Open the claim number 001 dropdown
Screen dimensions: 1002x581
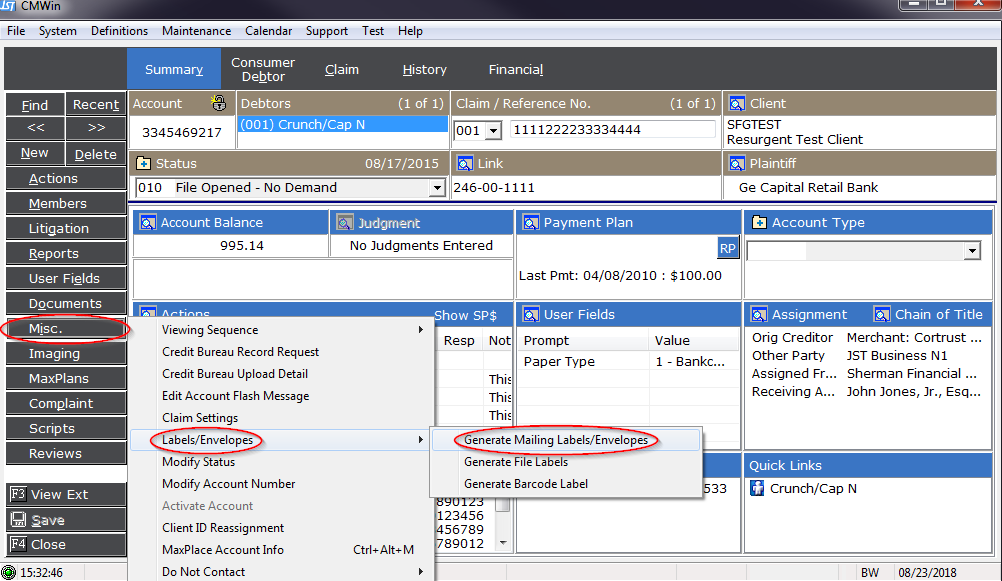[493, 131]
